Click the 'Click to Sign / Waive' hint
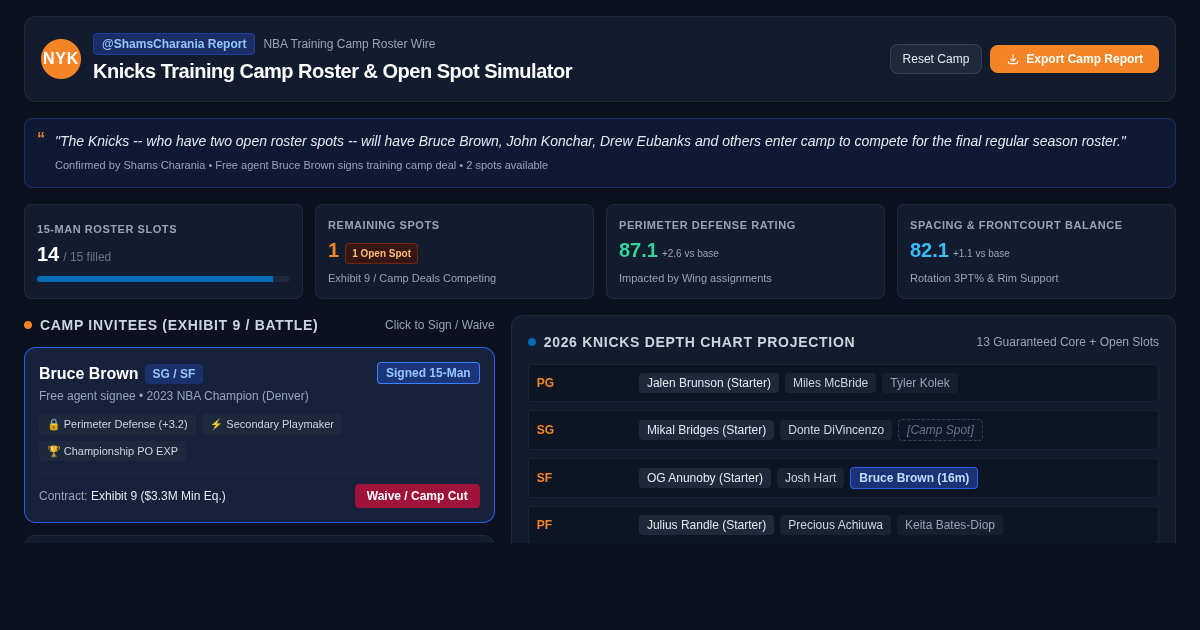The width and height of the screenshot is (1200, 630). (x=440, y=325)
